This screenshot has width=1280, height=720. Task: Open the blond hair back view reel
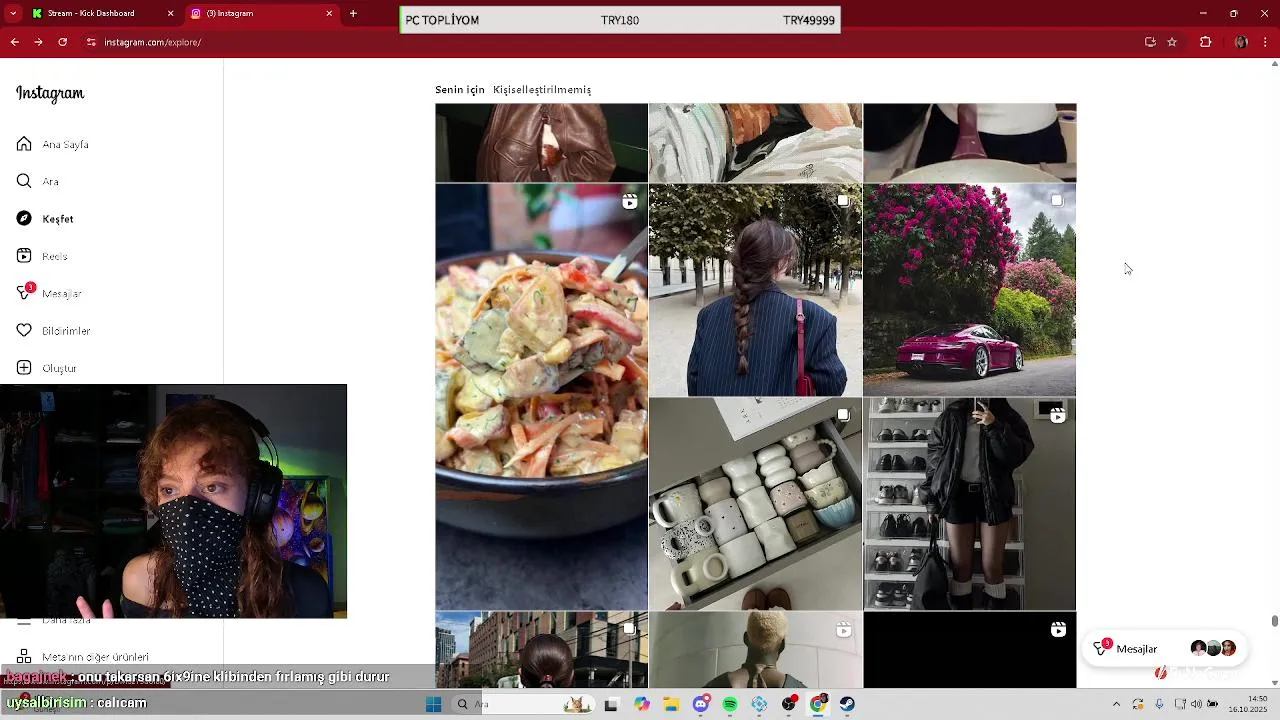[x=755, y=650]
